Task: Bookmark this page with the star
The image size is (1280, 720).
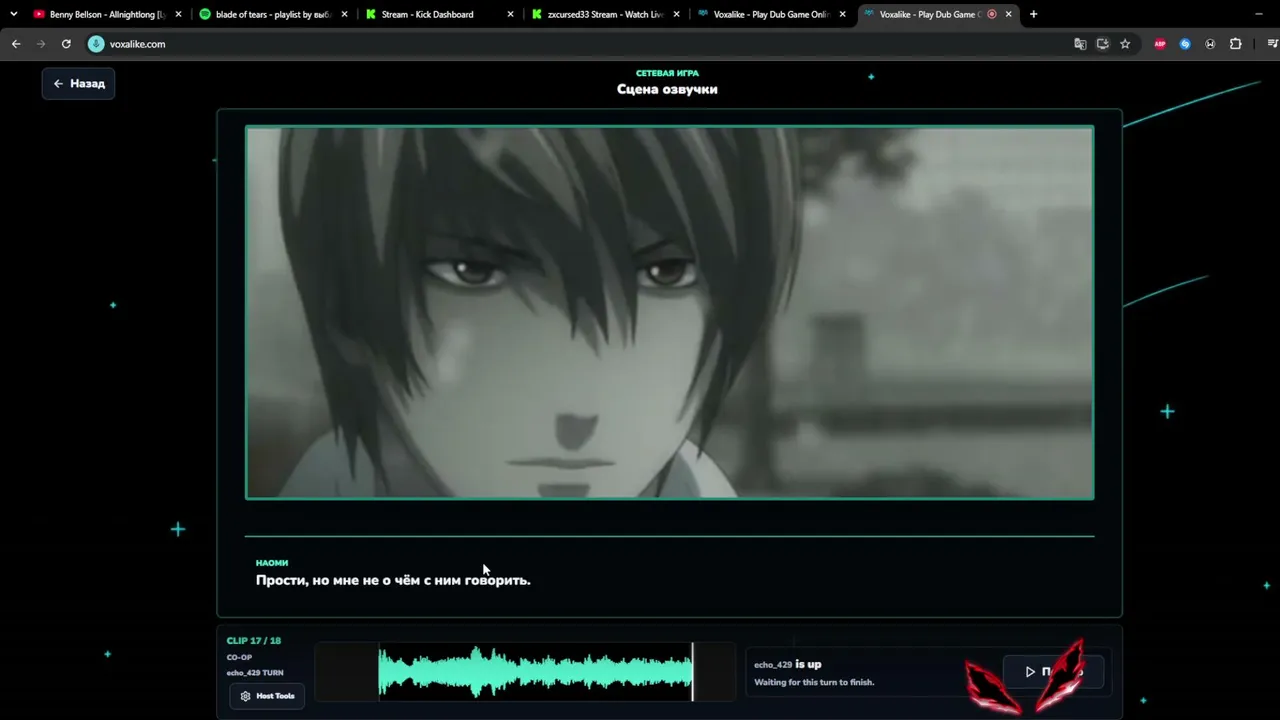Action: coord(1125,44)
